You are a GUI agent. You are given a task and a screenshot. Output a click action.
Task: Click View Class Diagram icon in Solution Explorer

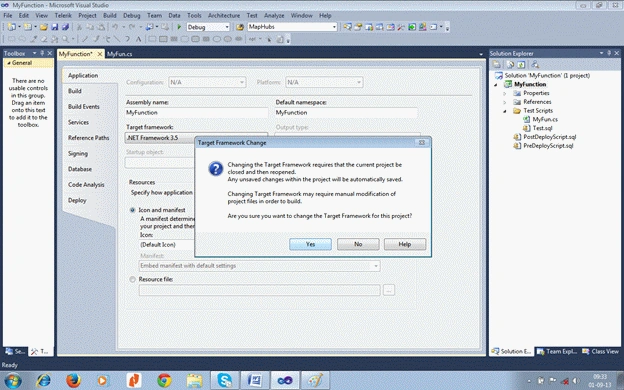pos(535,64)
